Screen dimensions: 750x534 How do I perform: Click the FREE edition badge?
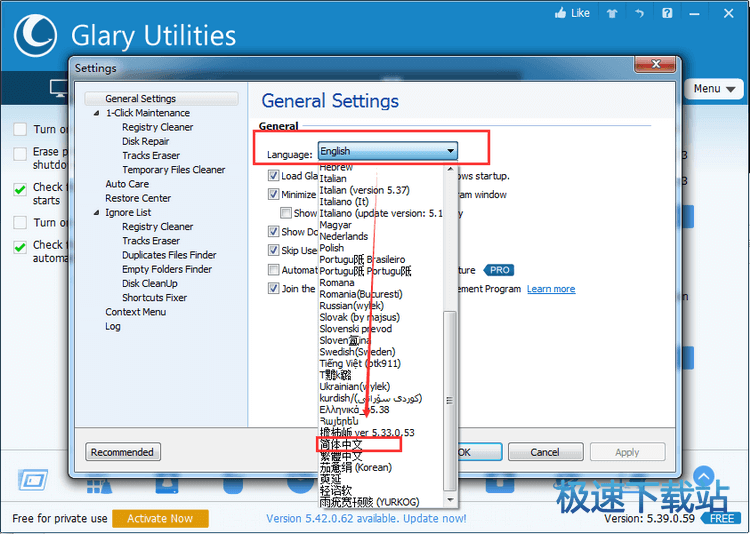721,519
